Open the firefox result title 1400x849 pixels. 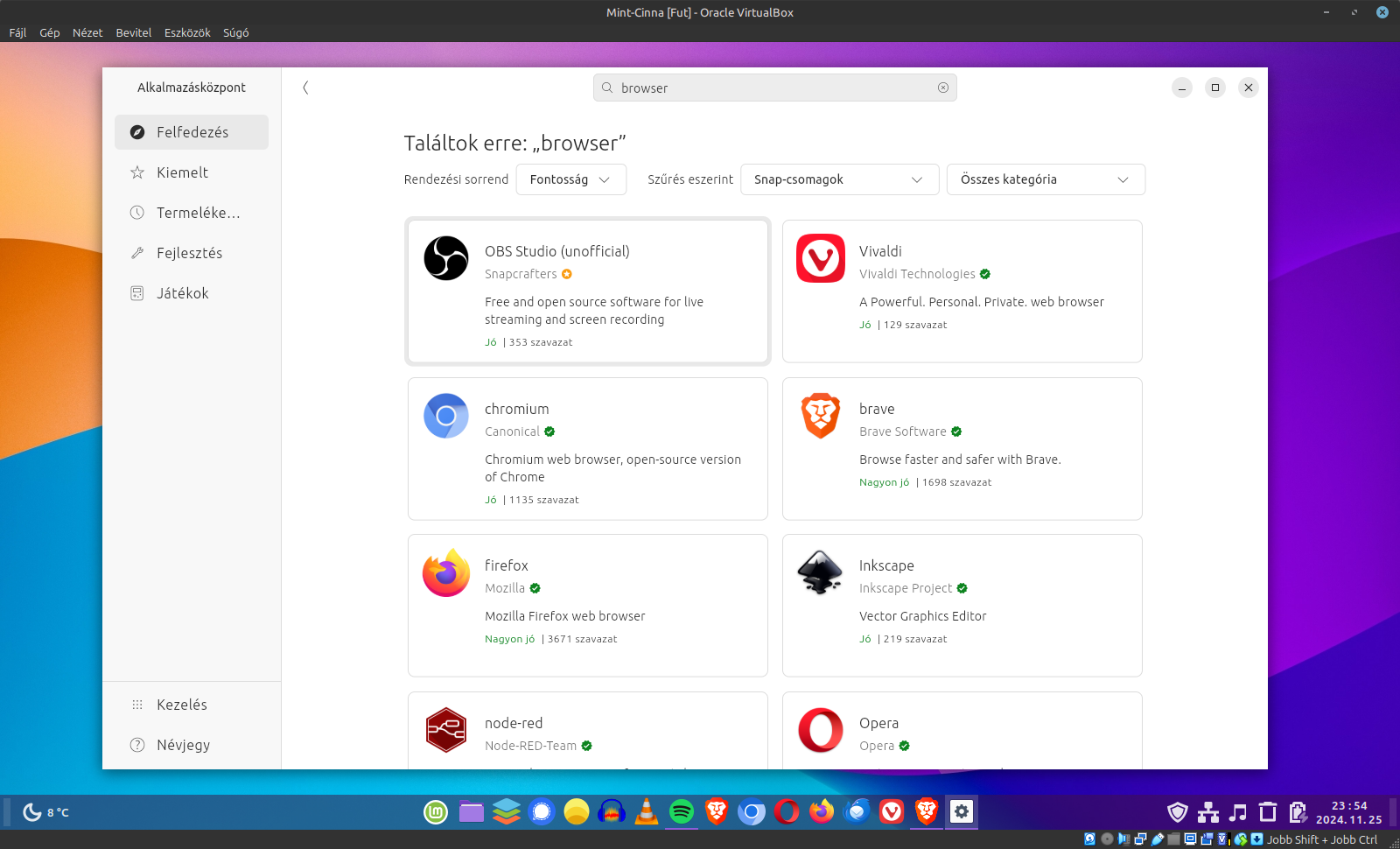(x=507, y=565)
